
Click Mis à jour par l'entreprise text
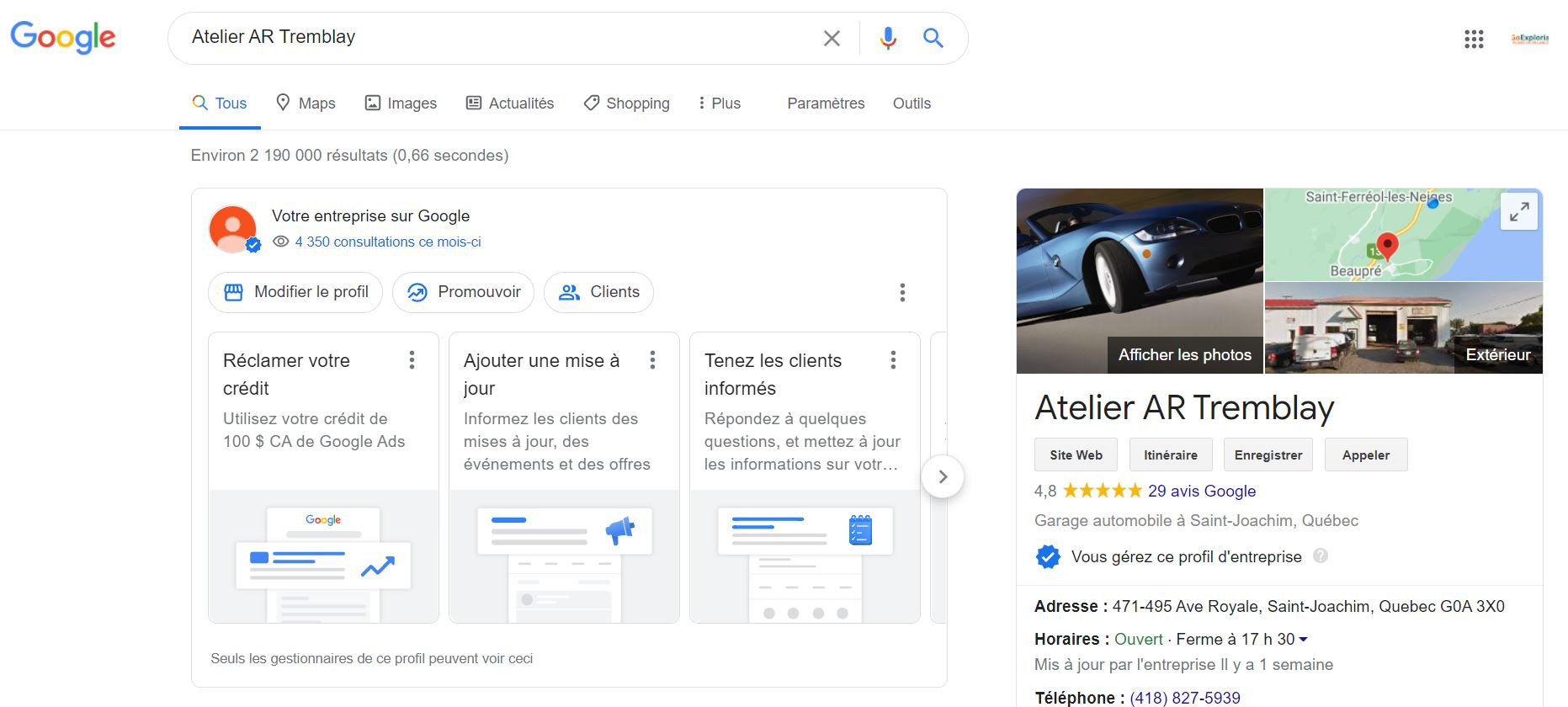tap(1183, 664)
